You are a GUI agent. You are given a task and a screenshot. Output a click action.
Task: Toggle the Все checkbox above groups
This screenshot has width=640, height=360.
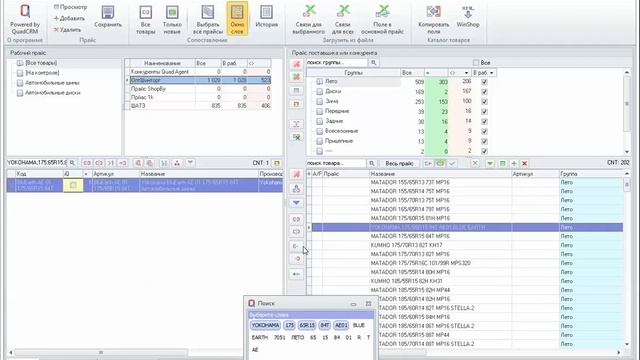tap(476, 62)
